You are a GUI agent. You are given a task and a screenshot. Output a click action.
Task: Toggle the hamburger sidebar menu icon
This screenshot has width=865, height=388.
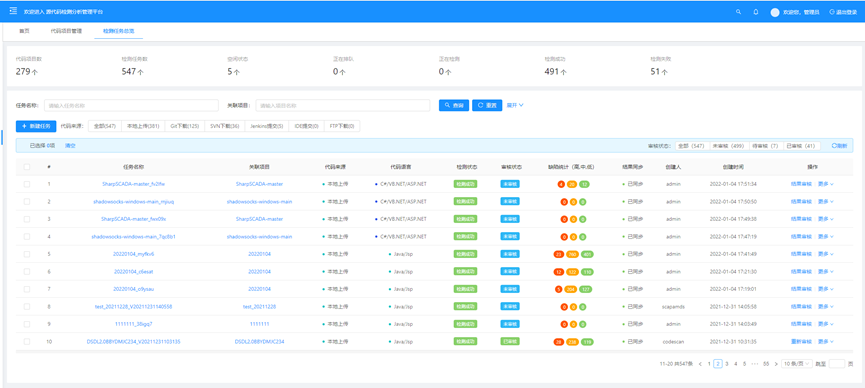click(13, 11)
